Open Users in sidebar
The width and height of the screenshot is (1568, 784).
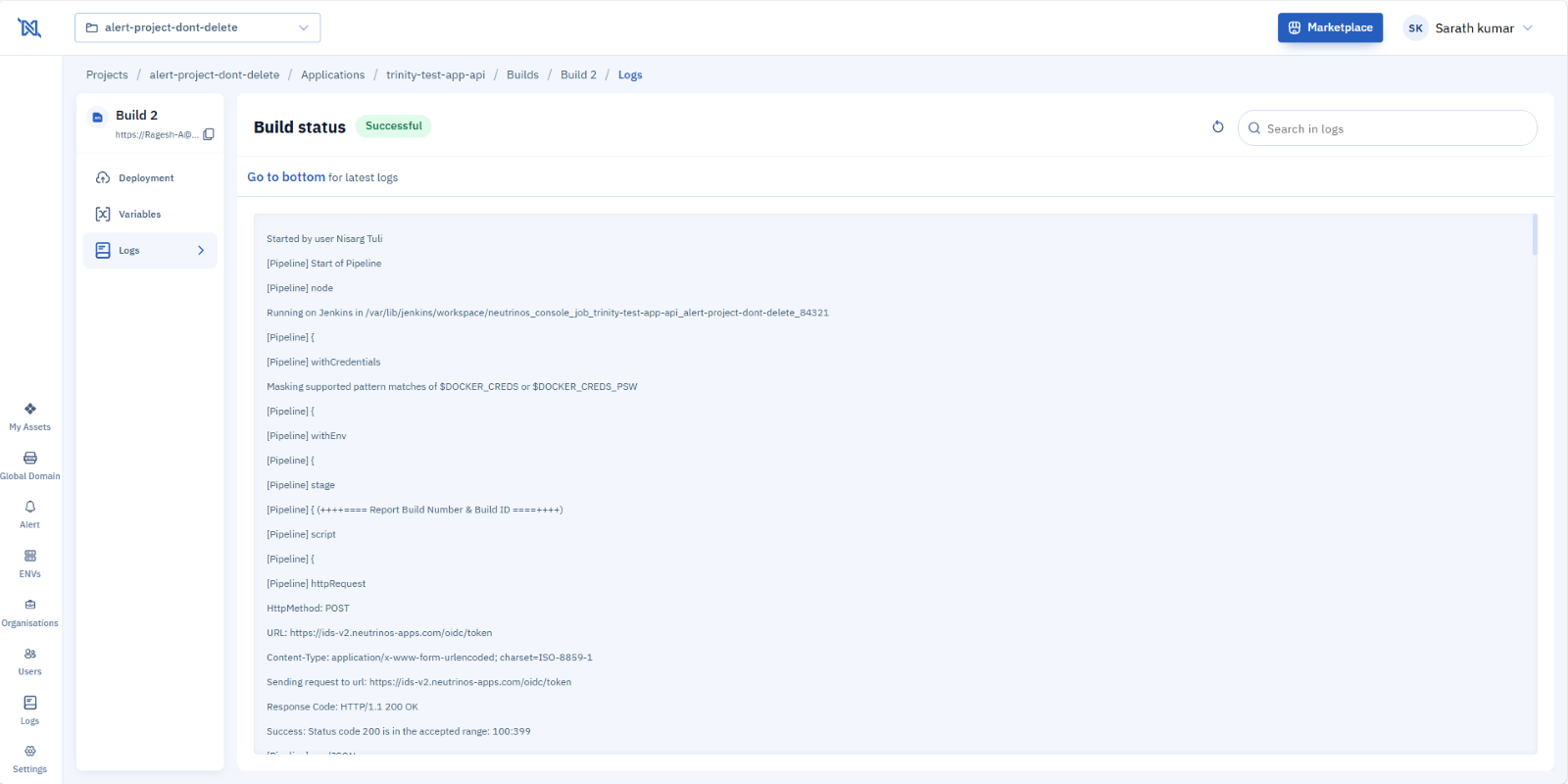pos(30,661)
